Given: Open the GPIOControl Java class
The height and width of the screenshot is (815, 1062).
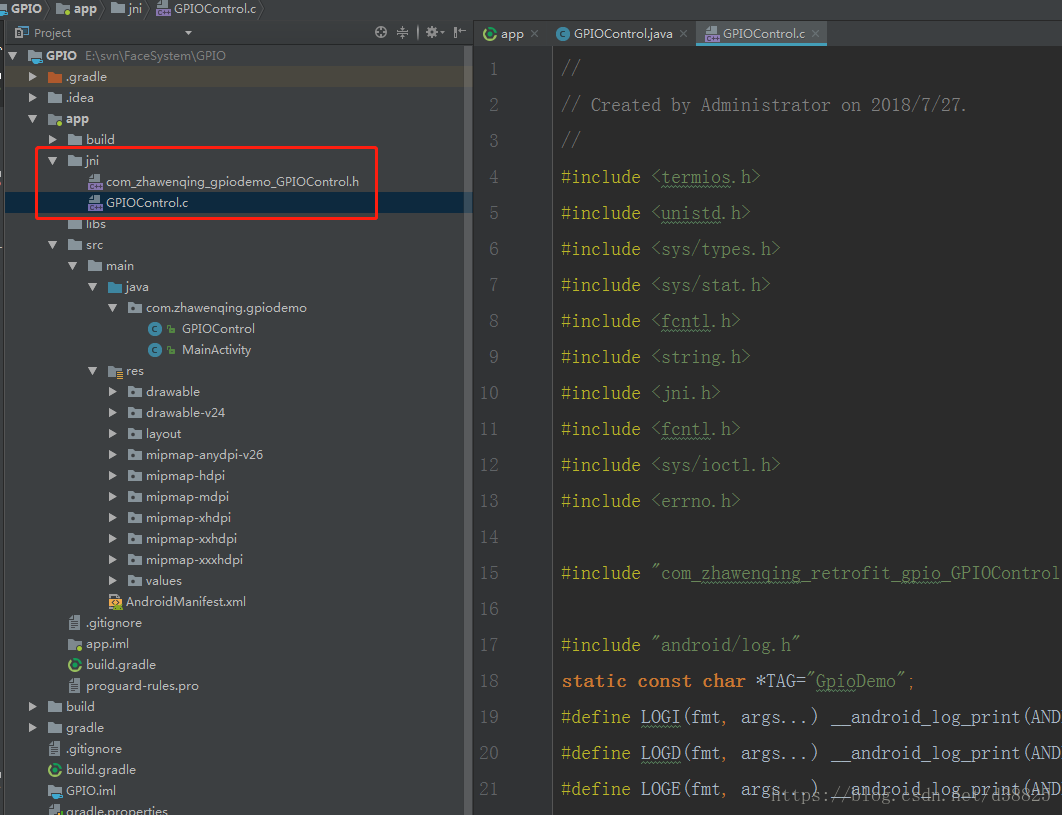Looking at the screenshot, I should (218, 329).
